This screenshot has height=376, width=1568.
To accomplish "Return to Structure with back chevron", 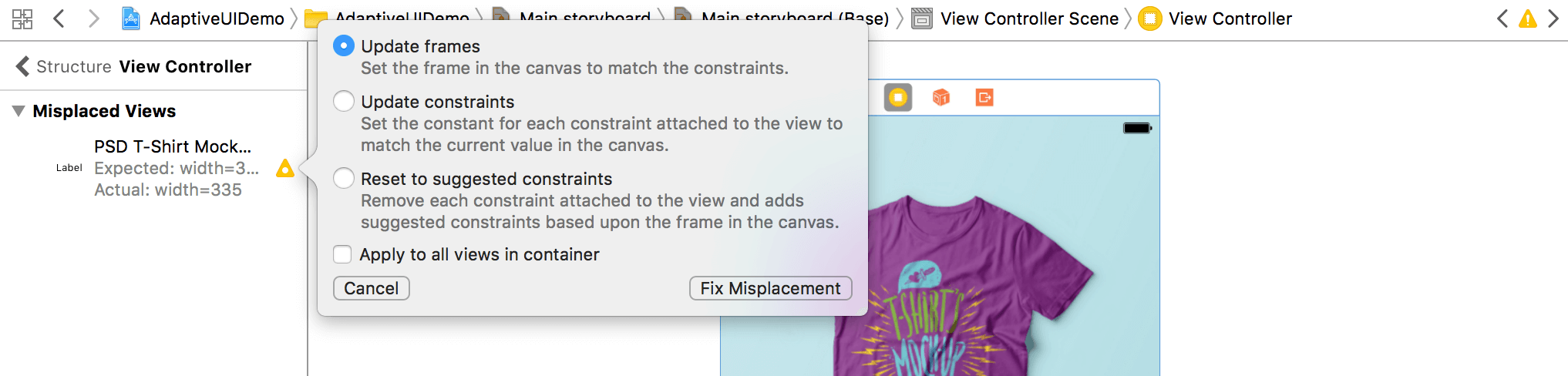I will point(23,66).
